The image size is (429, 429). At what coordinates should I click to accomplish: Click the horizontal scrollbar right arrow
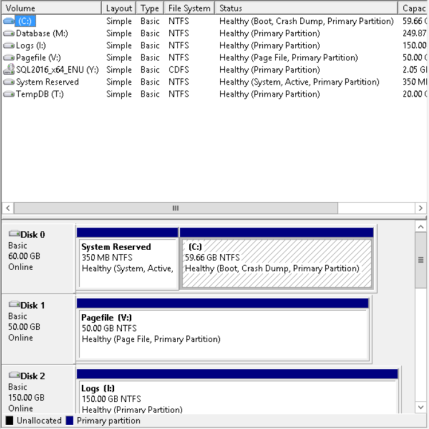tap(421, 208)
